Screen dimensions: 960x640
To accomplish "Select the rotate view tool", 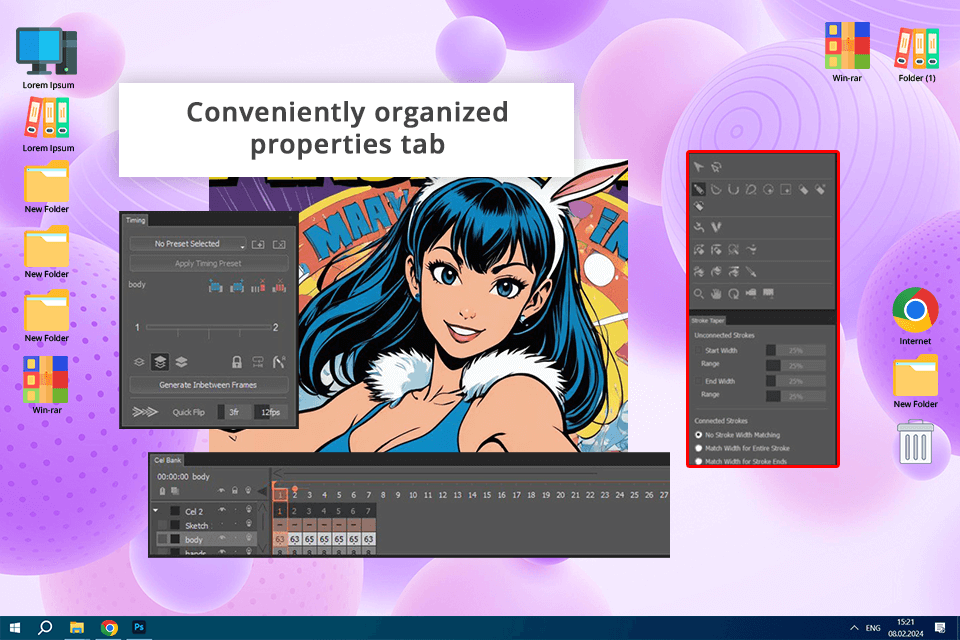I will tap(733, 293).
